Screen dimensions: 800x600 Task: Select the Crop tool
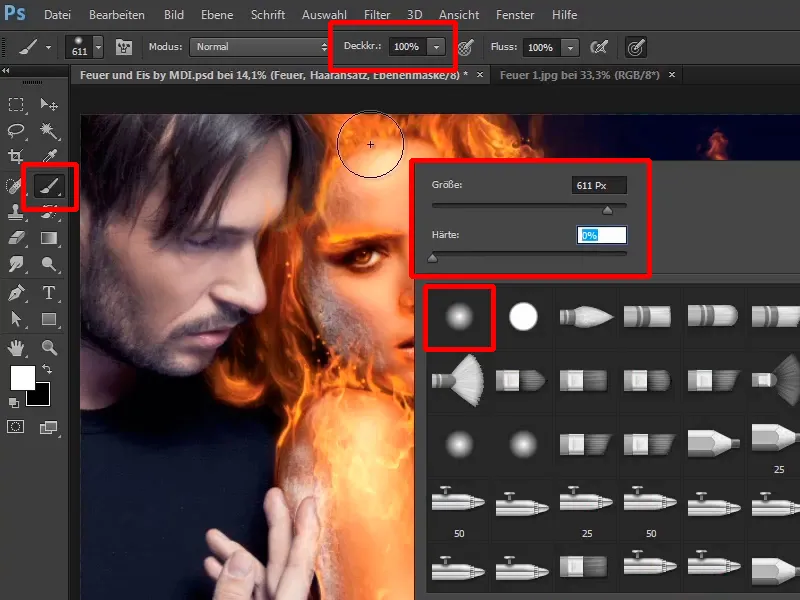(16, 156)
